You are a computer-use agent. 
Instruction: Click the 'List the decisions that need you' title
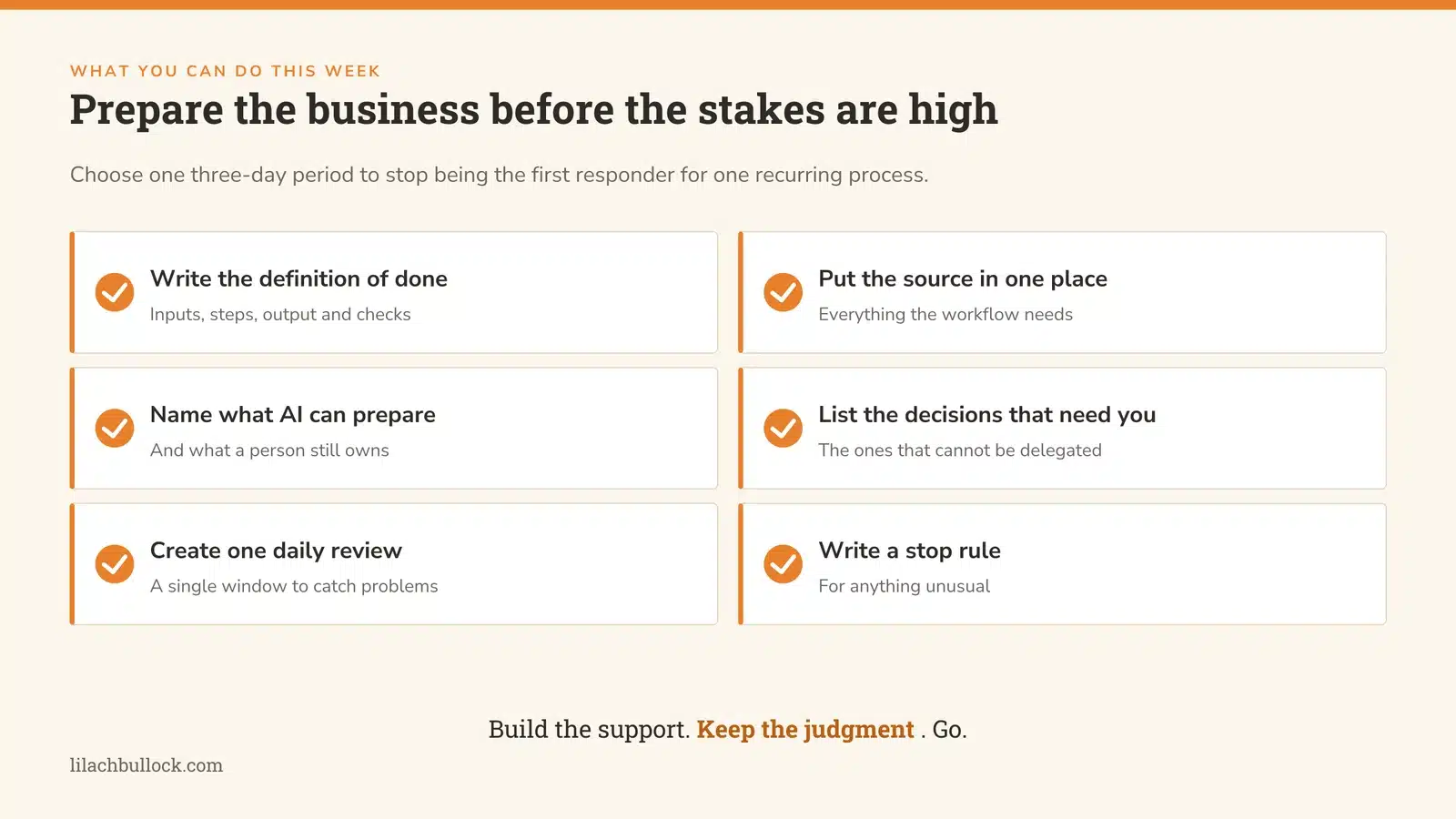(x=987, y=415)
